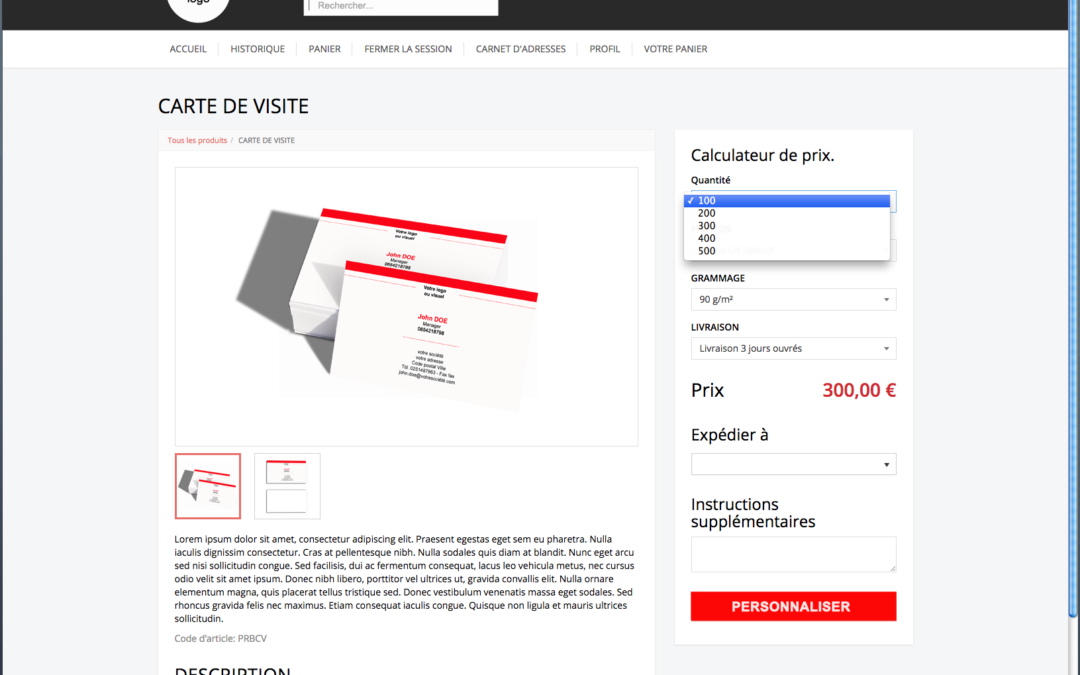Go to the Accueil menu item

188,49
